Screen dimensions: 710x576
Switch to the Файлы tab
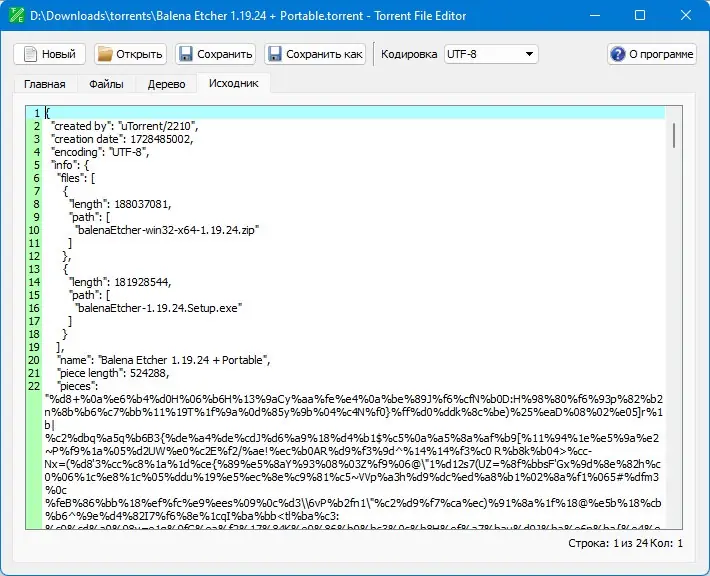[x=106, y=84]
